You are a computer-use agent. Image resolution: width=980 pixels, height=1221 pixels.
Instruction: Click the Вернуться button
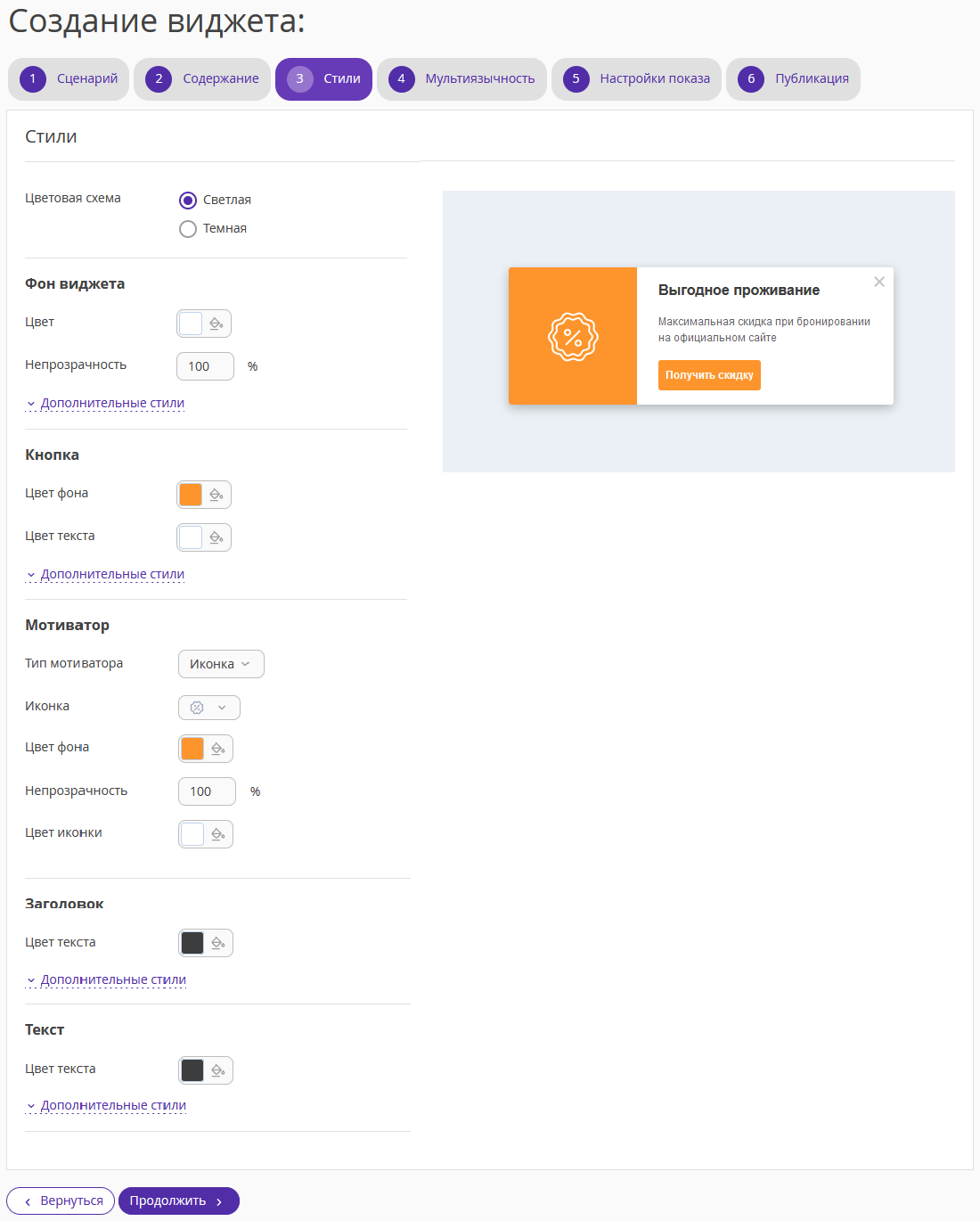click(x=61, y=1201)
